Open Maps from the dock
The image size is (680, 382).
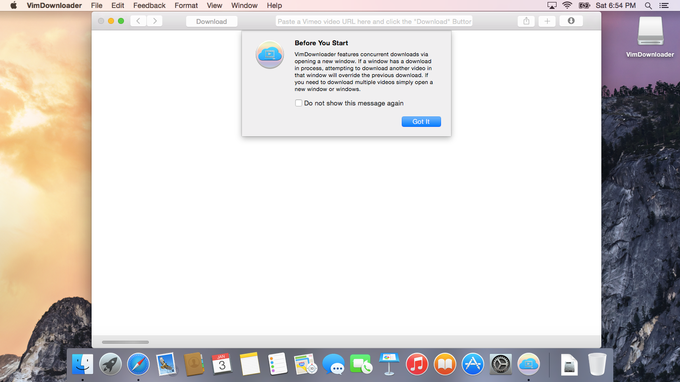point(305,364)
